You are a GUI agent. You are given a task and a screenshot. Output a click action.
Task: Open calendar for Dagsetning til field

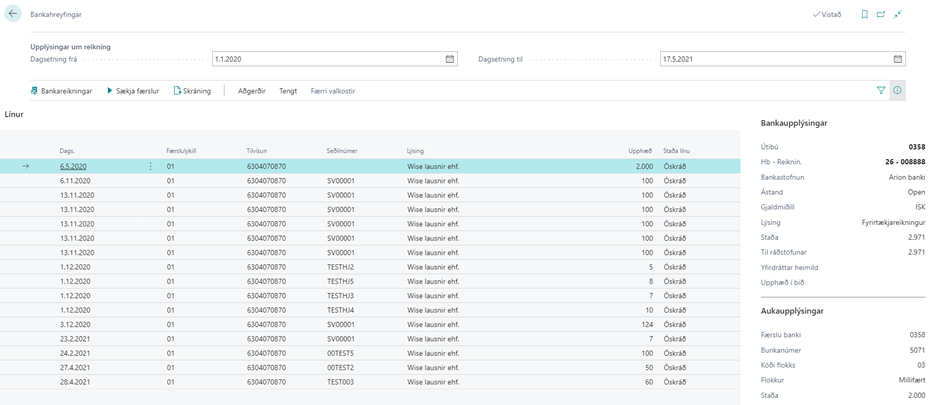coord(897,59)
